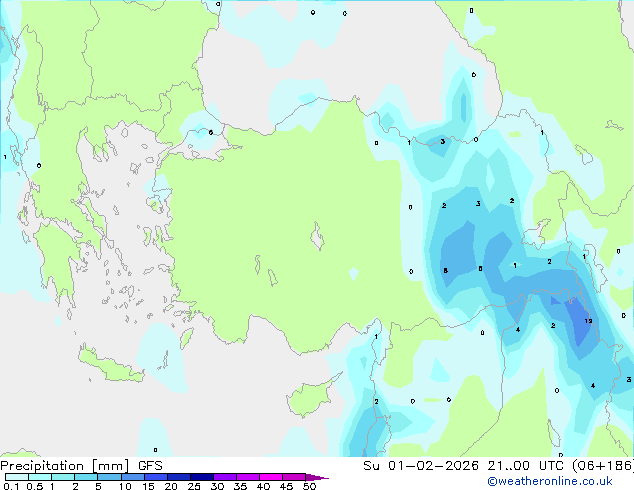634x490 pixels.
Task: Click the "35" legend scale label
Action: (240, 486)
